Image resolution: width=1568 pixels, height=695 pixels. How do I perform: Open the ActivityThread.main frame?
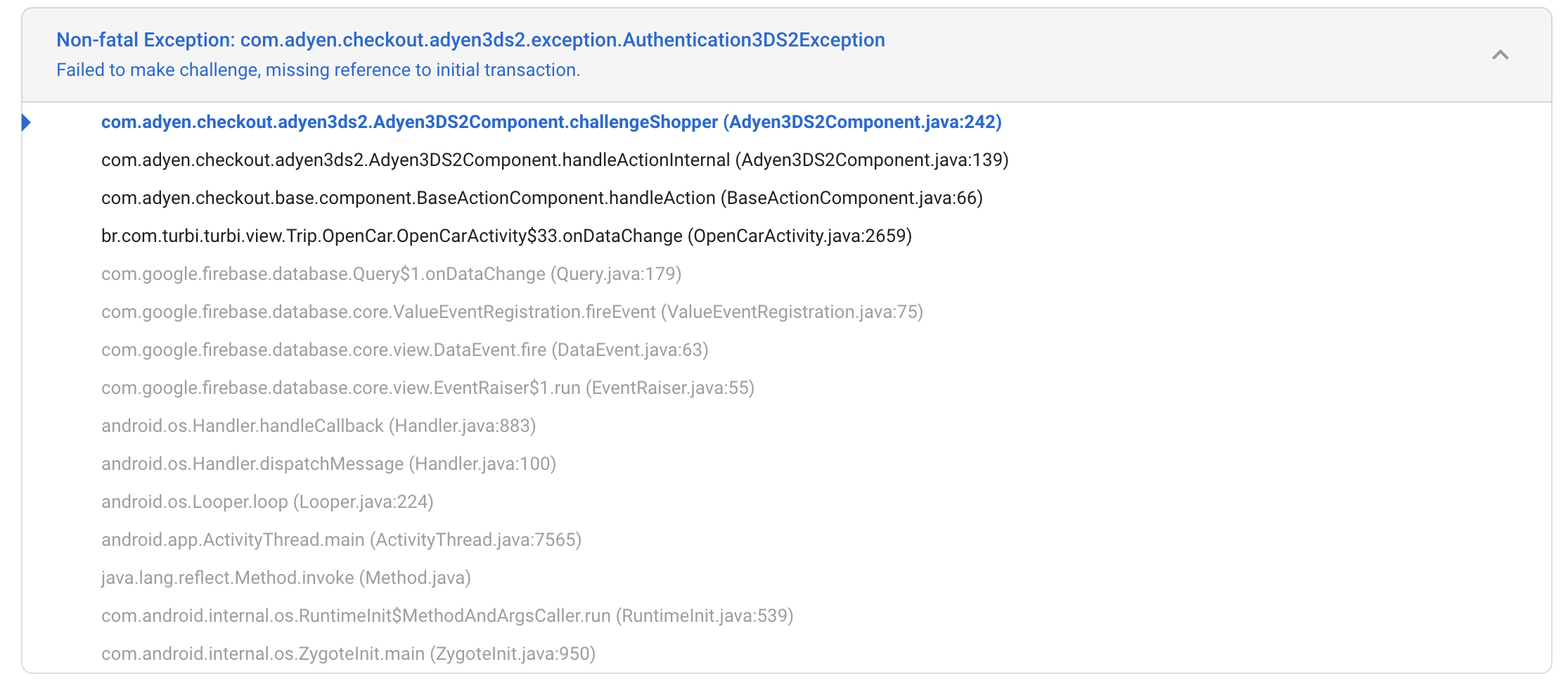click(342, 540)
